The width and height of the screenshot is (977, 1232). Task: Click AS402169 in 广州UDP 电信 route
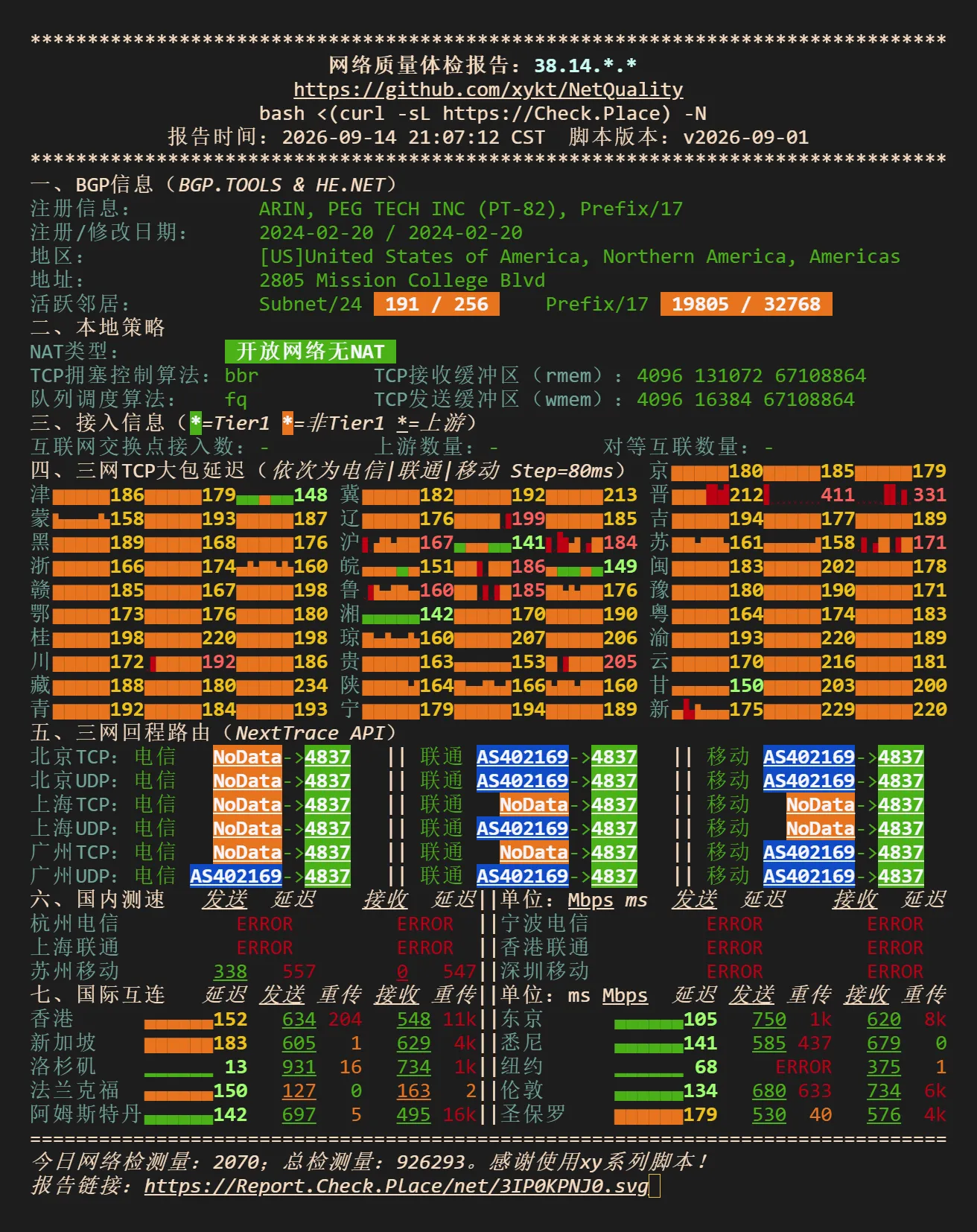tap(236, 876)
